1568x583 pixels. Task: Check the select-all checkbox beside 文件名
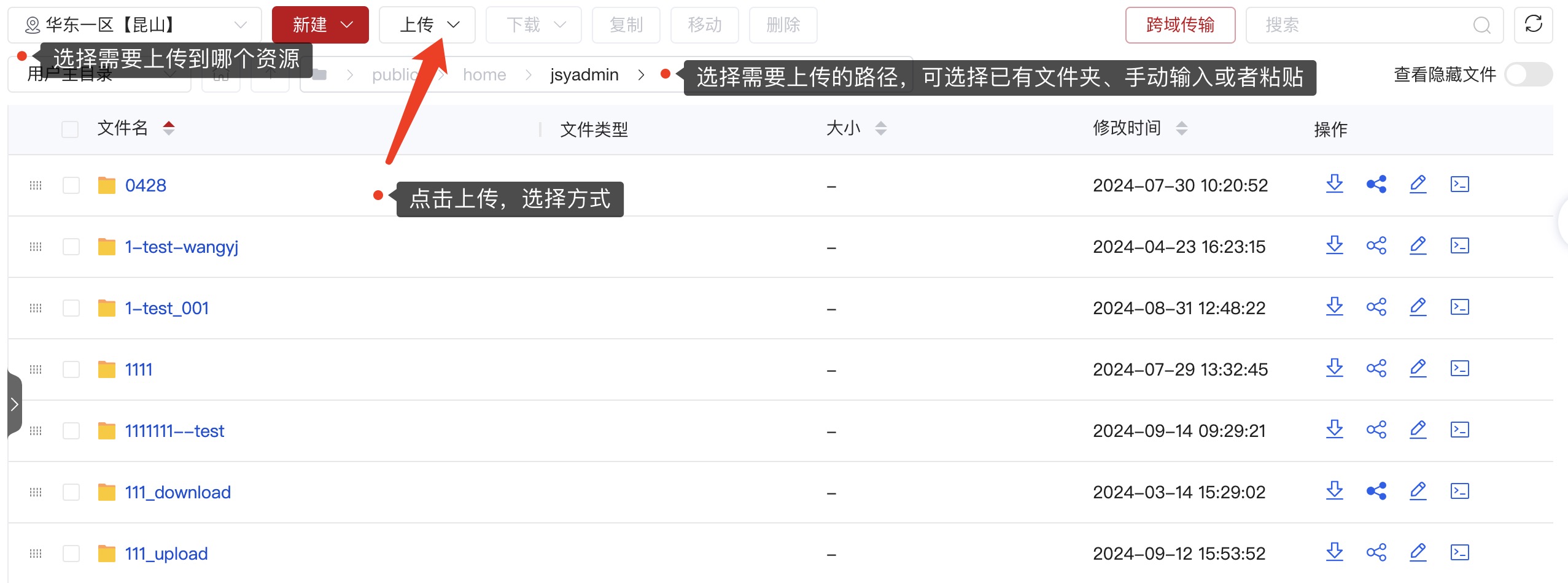click(x=70, y=129)
